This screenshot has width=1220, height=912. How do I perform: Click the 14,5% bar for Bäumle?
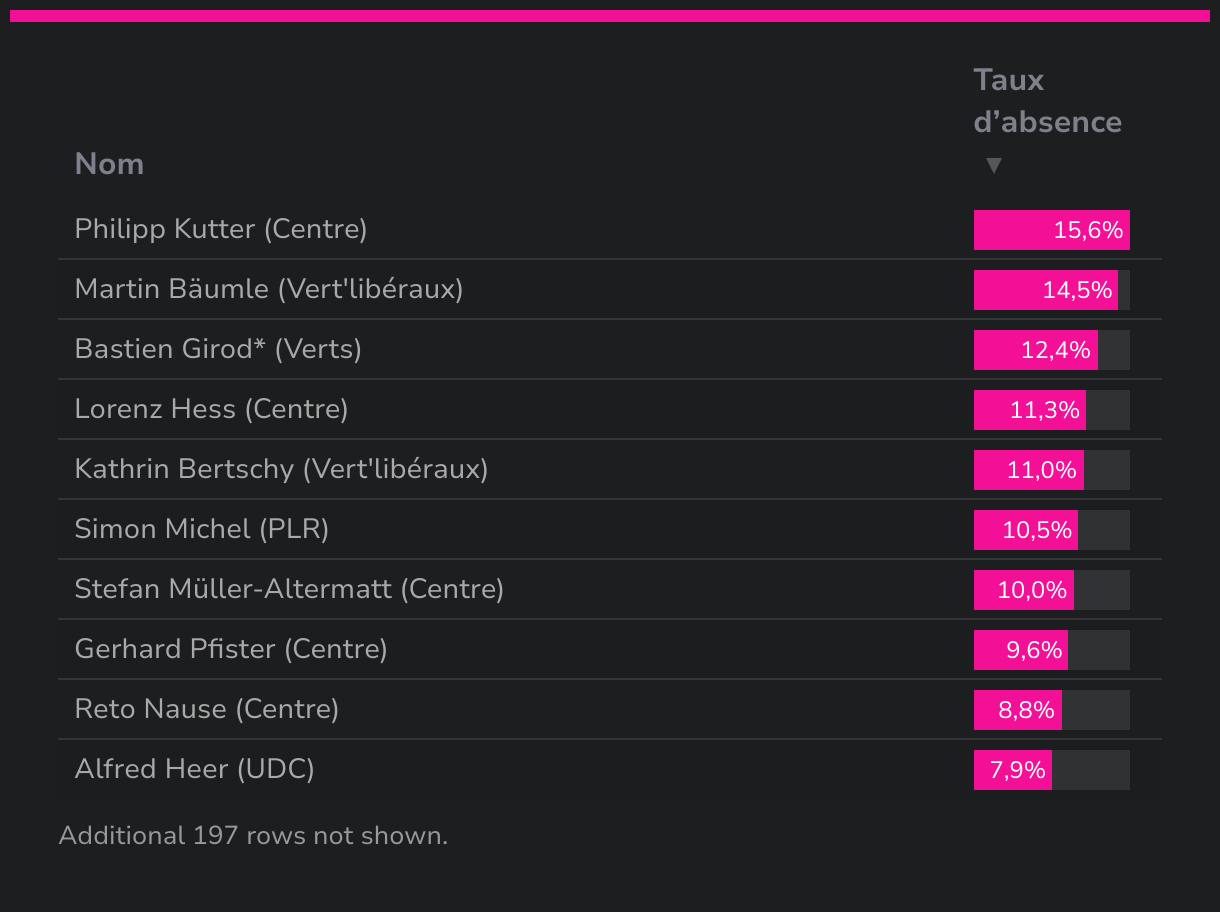pyautogui.click(x=1046, y=290)
